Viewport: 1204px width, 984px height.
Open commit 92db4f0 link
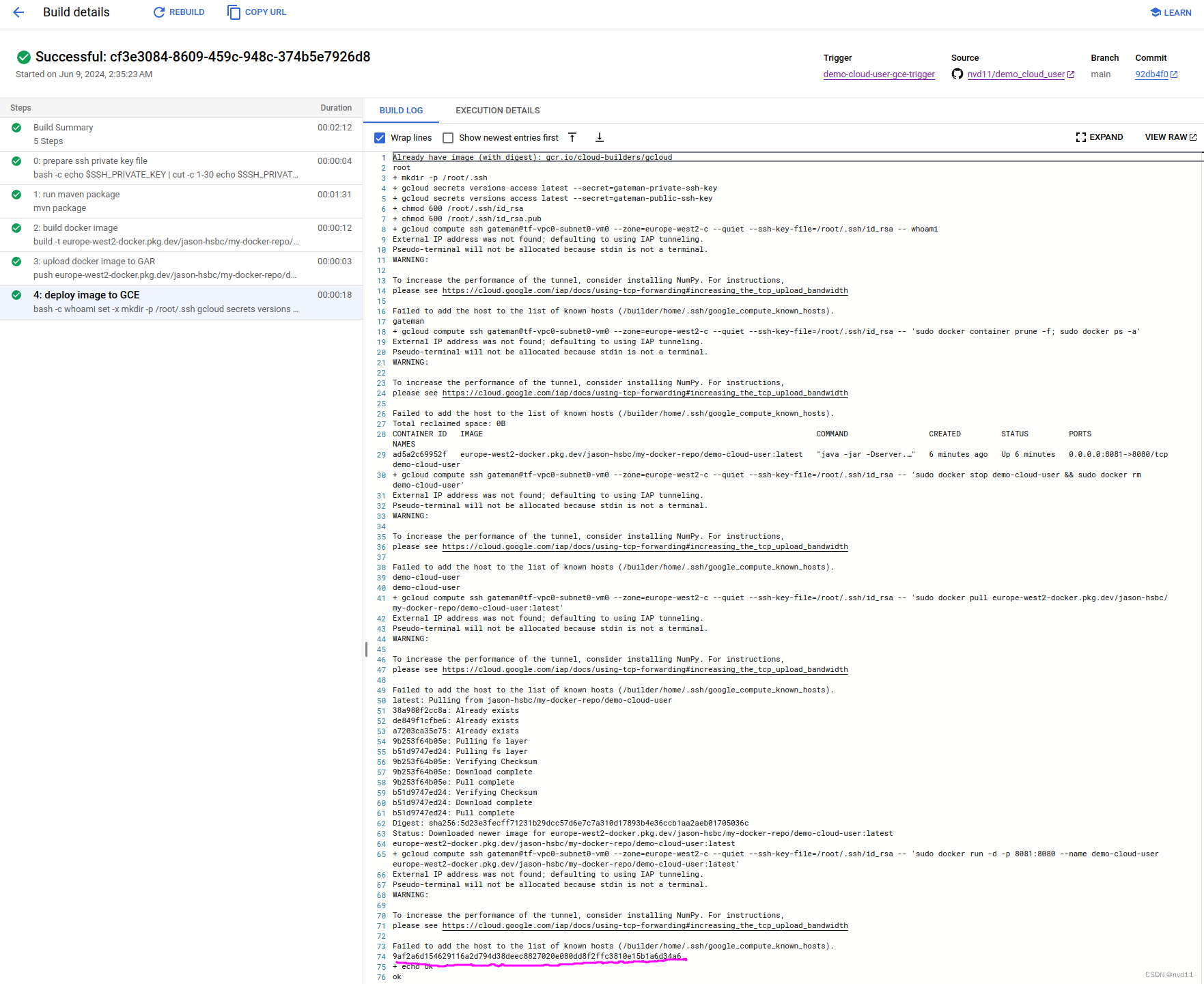[1151, 74]
